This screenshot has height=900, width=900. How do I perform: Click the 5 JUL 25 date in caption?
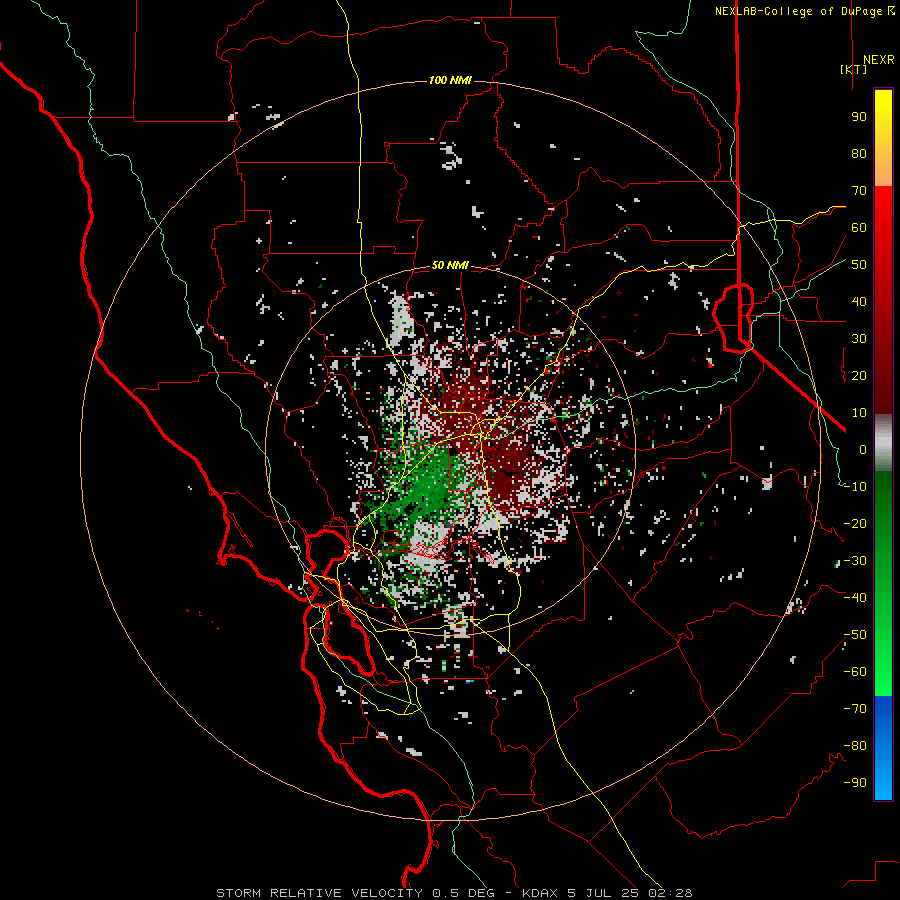point(604,893)
